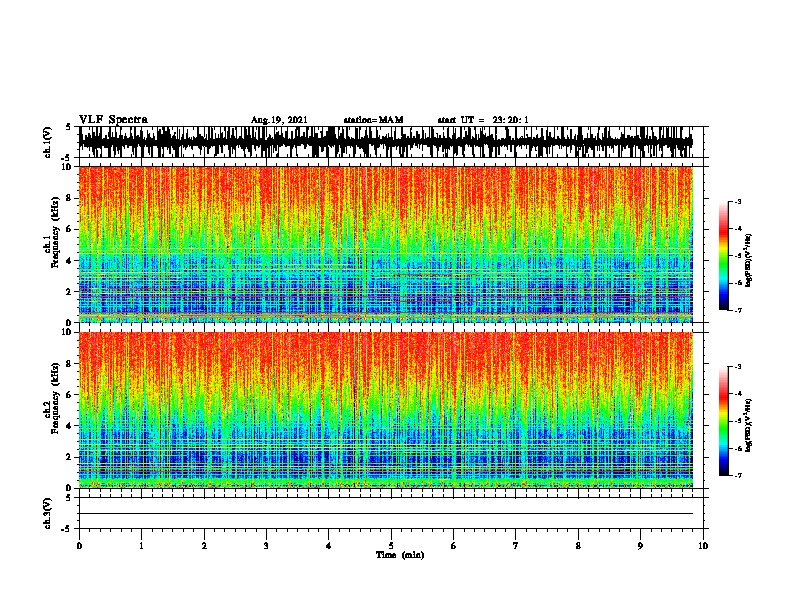Click the ch.1 spectrogram color bar

tap(723, 256)
